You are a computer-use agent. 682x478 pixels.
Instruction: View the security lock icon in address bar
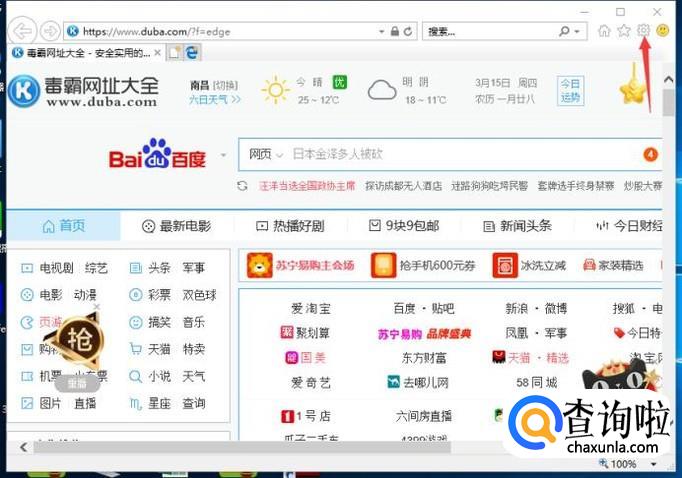coord(394,31)
